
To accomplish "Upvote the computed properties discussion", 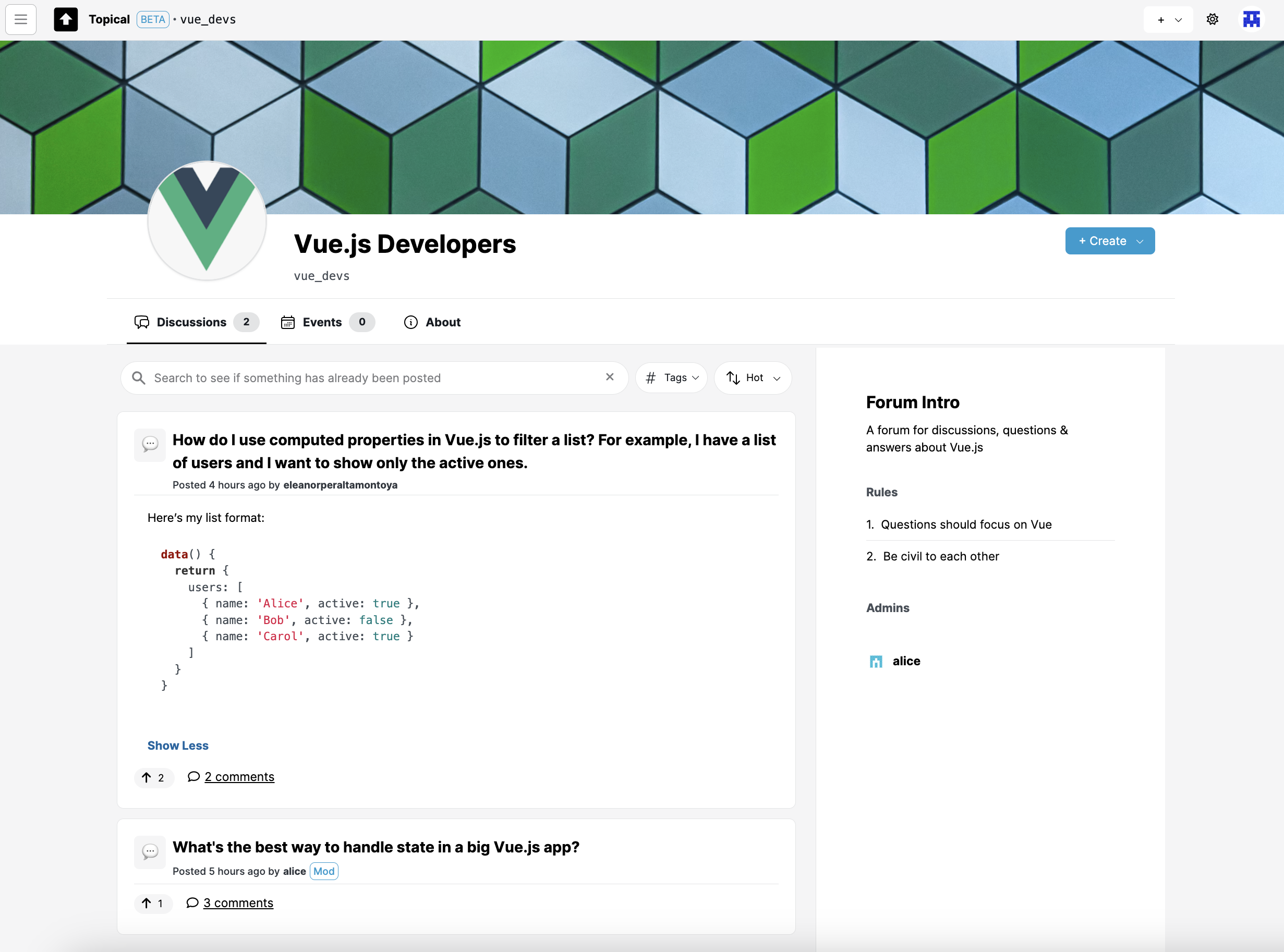I will point(154,777).
